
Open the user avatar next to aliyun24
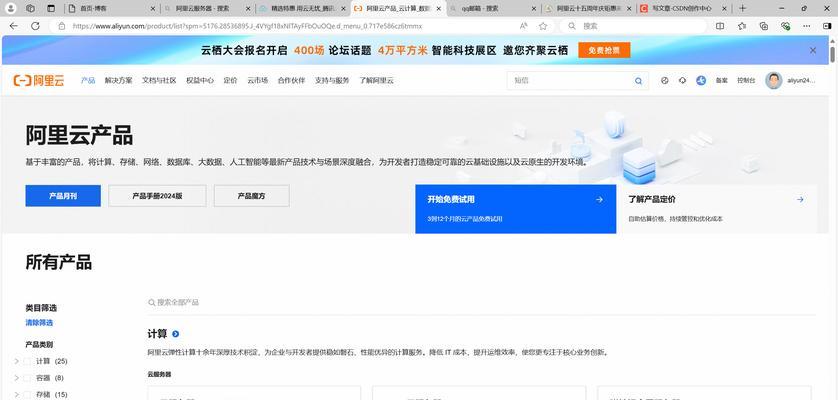pos(773,81)
